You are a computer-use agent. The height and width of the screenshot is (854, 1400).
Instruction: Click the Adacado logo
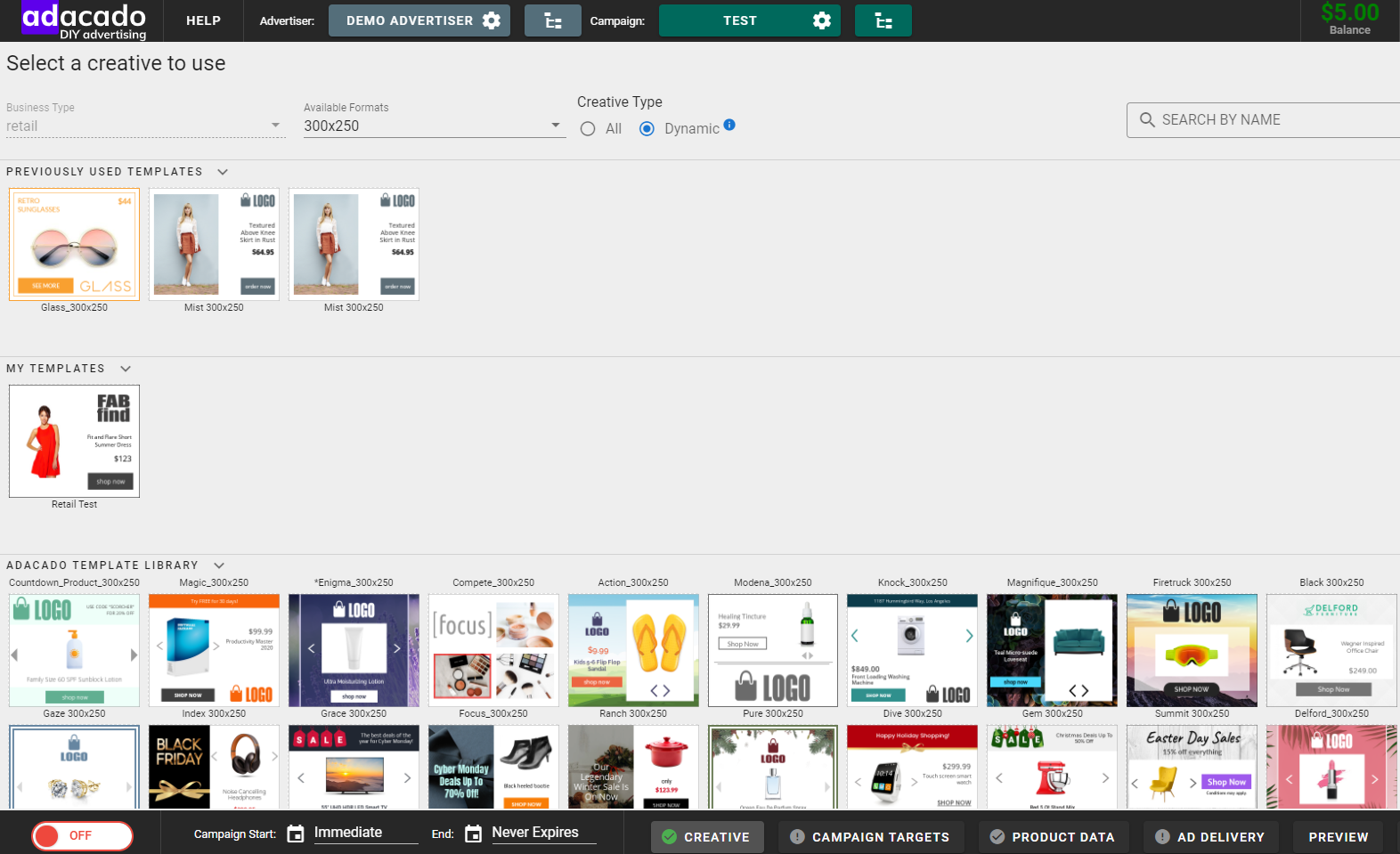coord(84,21)
